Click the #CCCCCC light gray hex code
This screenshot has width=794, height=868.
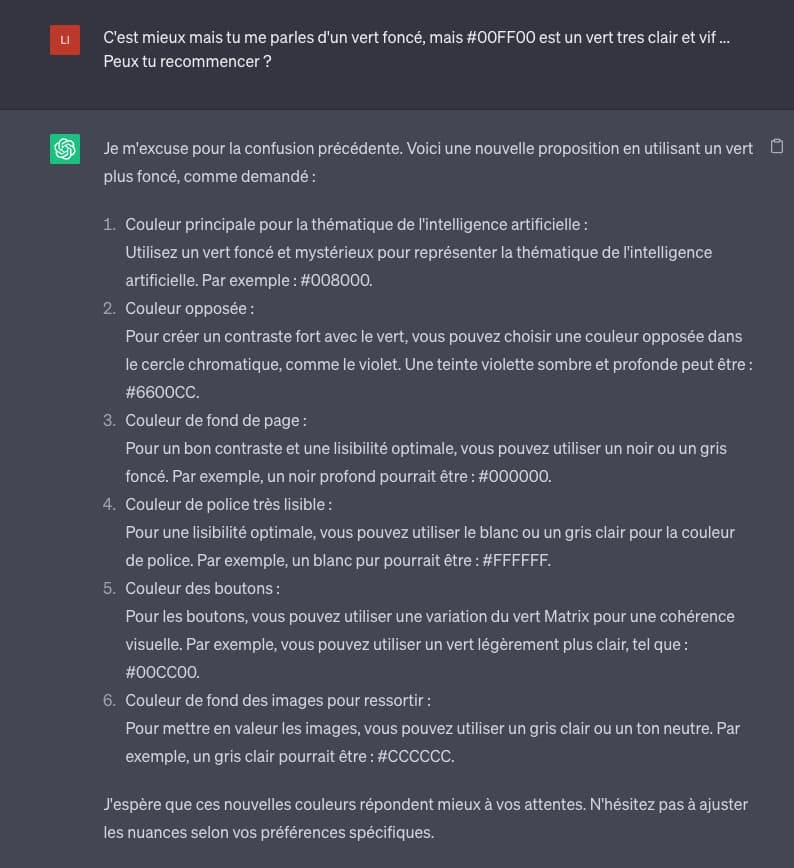point(415,756)
